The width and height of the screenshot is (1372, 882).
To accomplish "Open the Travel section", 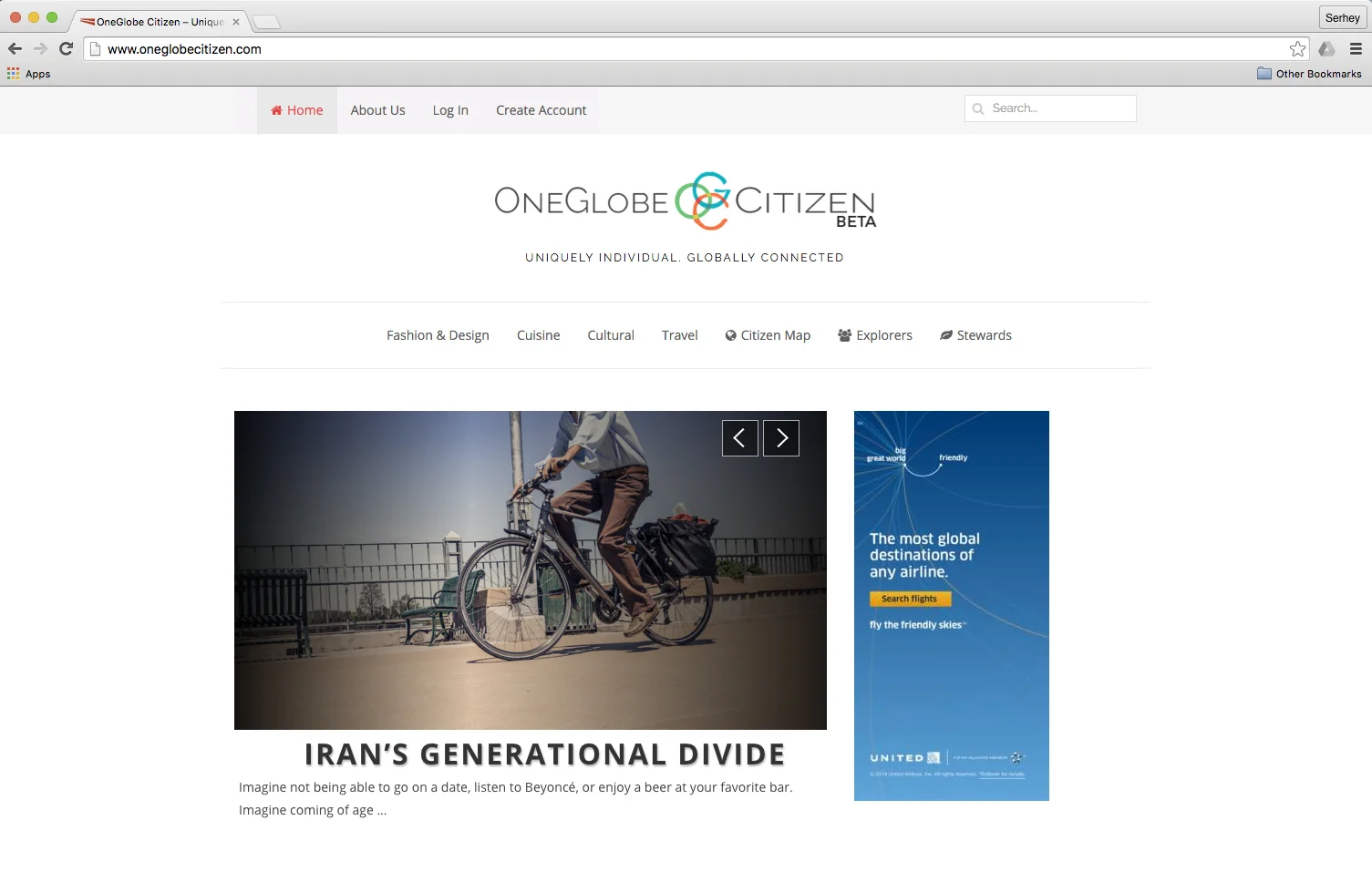I will [680, 335].
